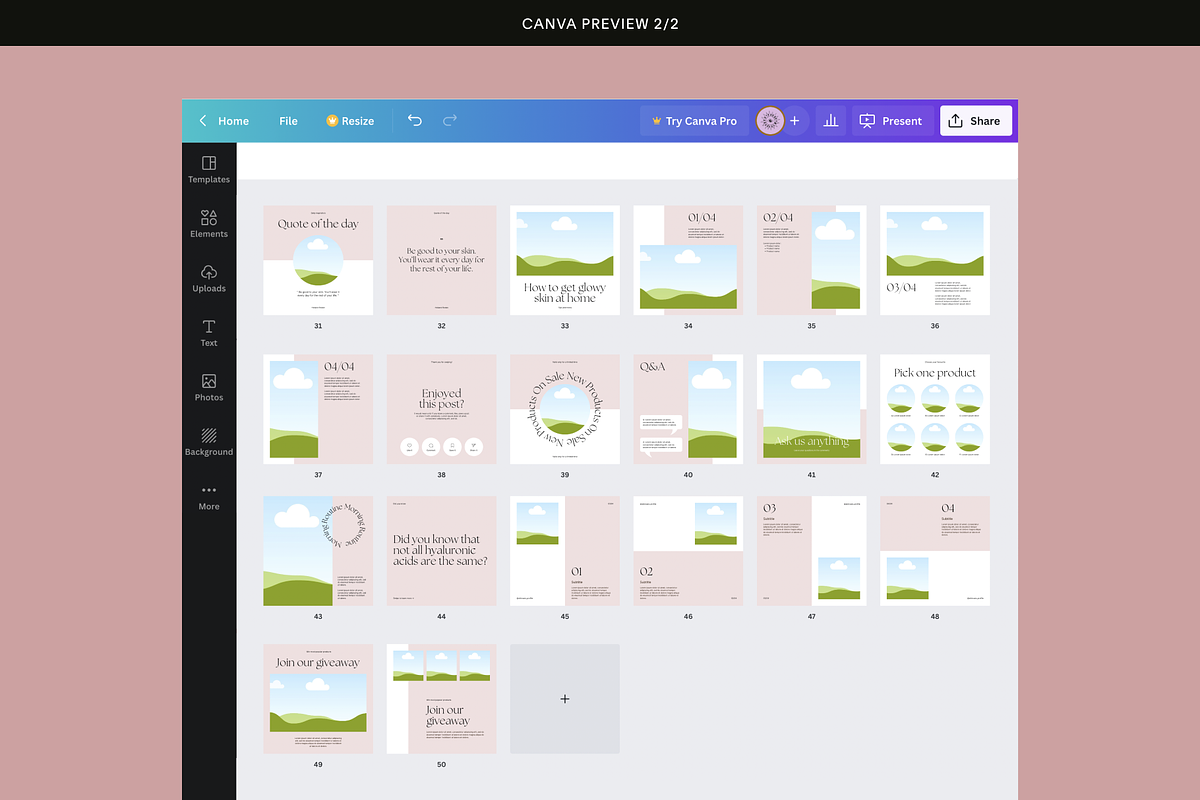Open the Photos panel
The width and height of the screenshot is (1200, 800).
(209, 387)
